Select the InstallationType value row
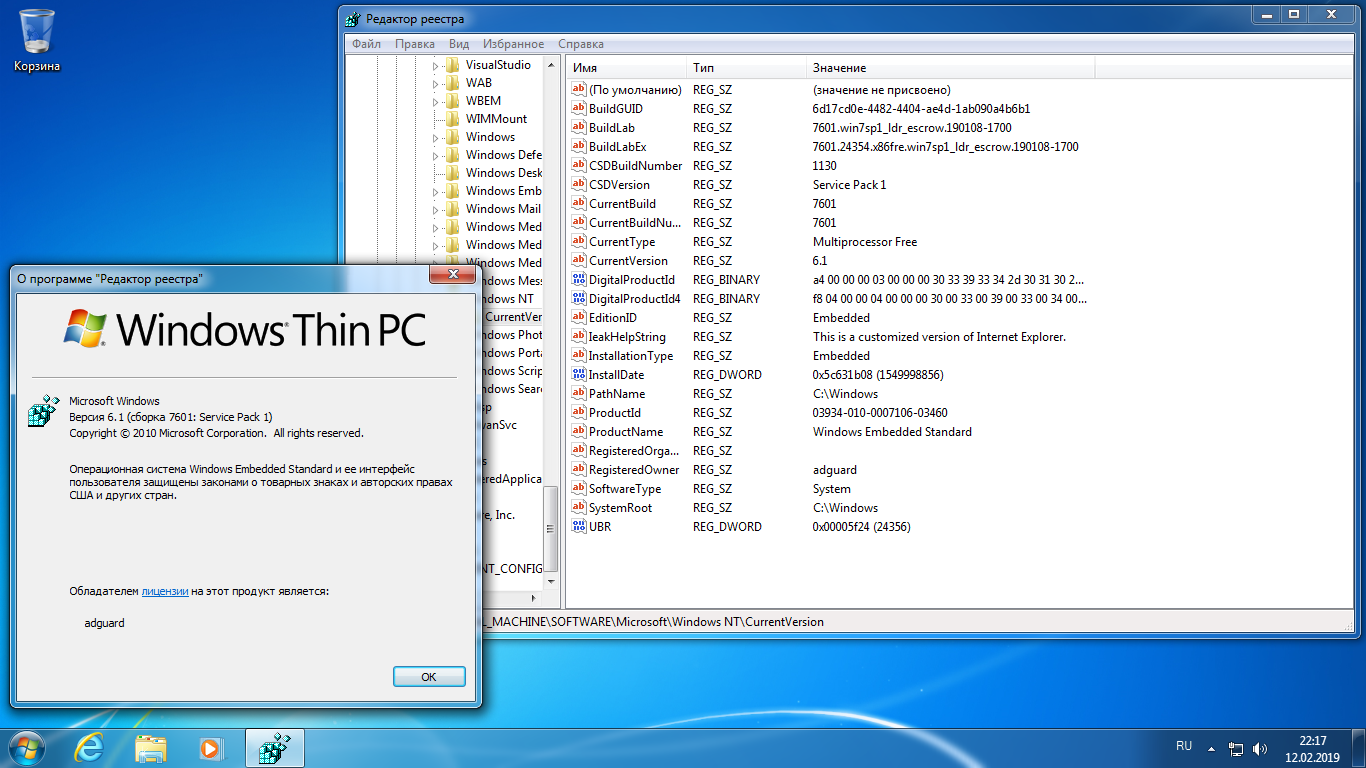 [830, 355]
